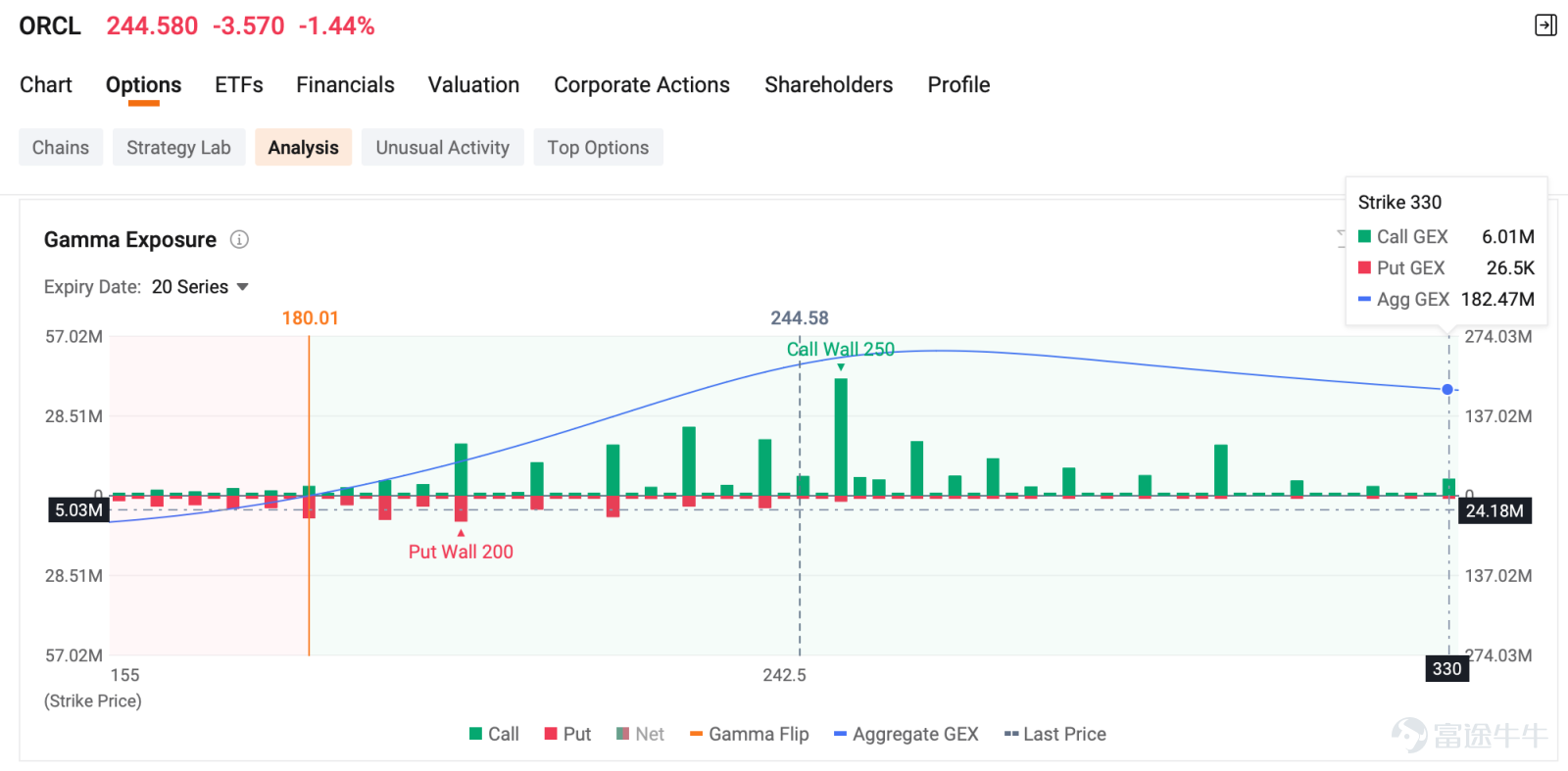The height and width of the screenshot is (771, 1568).
Task: Toggle Gamma Flip line in legend
Action: point(750,734)
